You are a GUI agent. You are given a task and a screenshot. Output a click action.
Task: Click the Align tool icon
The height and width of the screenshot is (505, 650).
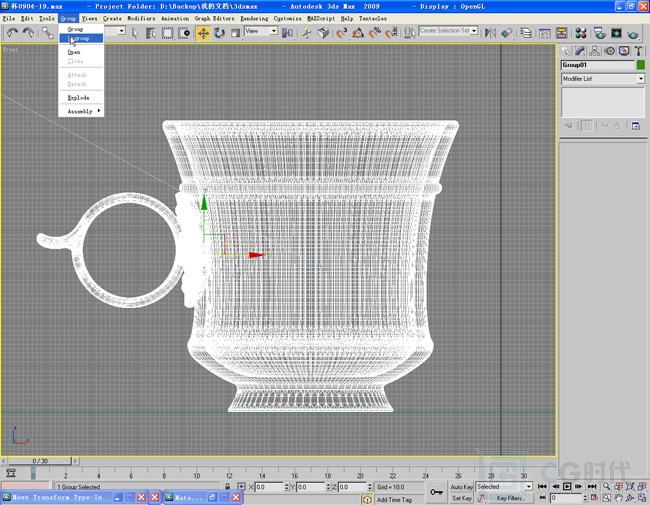click(x=507, y=33)
